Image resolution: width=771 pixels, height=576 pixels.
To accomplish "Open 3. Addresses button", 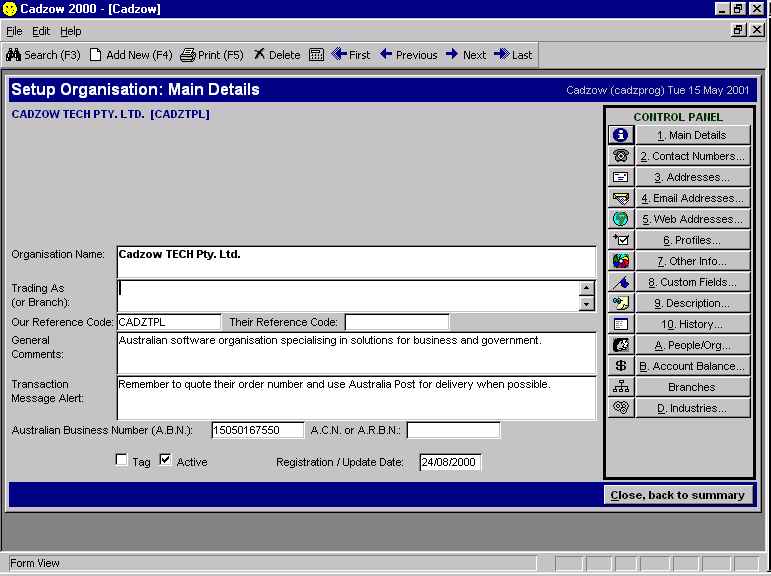I will pyautogui.click(x=692, y=177).
